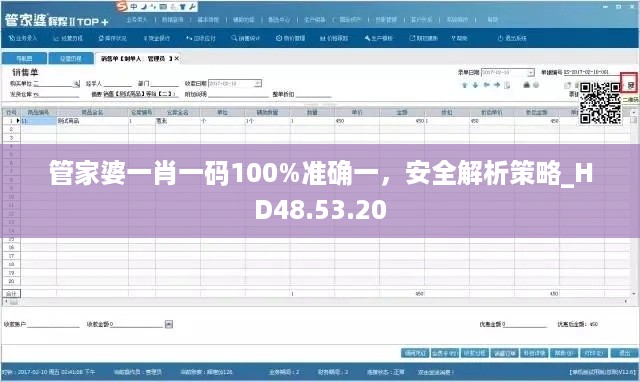Viewport: 640px width, 382px height.
Task: Click the down arrow navigation icon
Action: [x=475, y=85]
